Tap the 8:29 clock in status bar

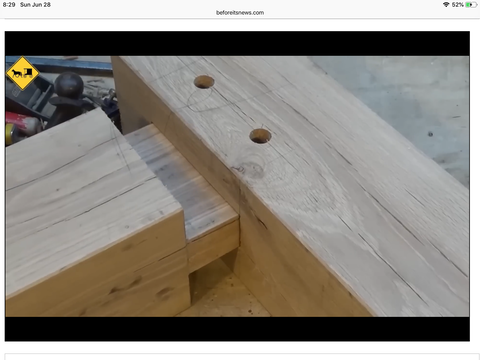click(9, 5)
